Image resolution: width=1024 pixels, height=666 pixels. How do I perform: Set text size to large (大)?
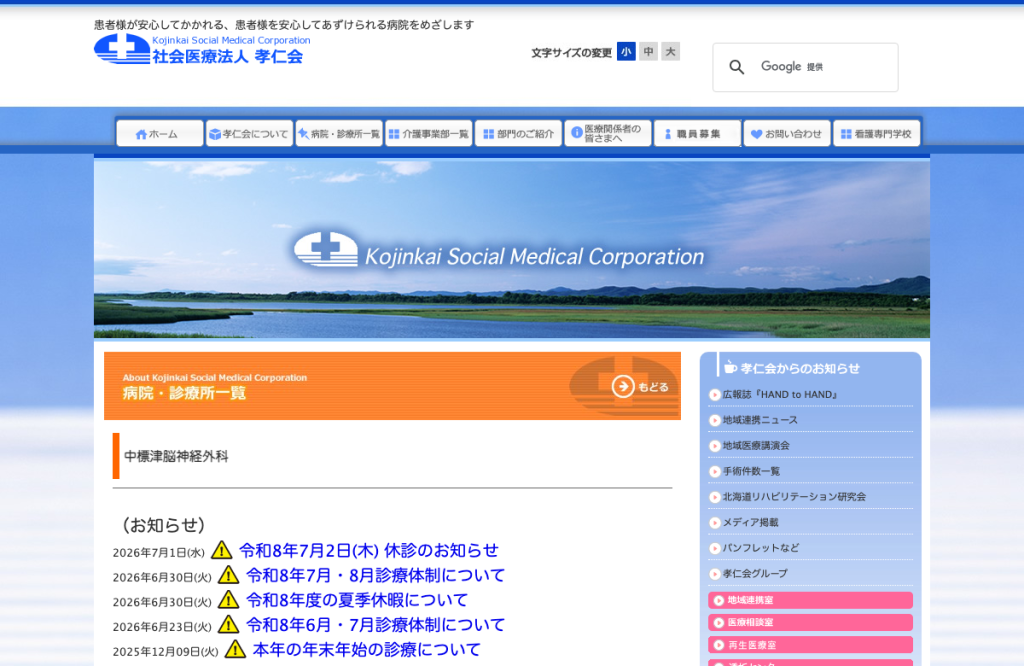tap(670, 52)
